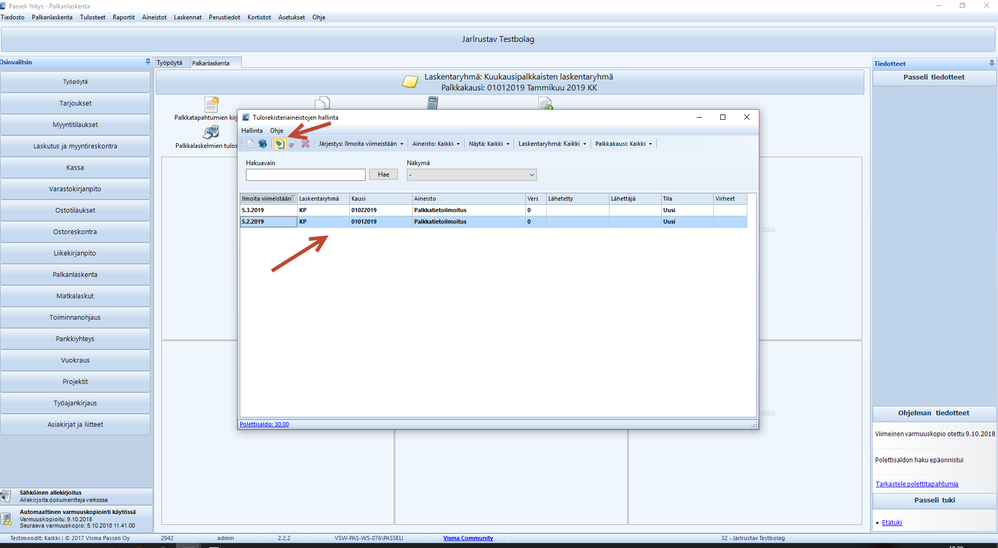
Task: Click the Tarkastele polettitapahtumia link
Action: pos(917,484)
